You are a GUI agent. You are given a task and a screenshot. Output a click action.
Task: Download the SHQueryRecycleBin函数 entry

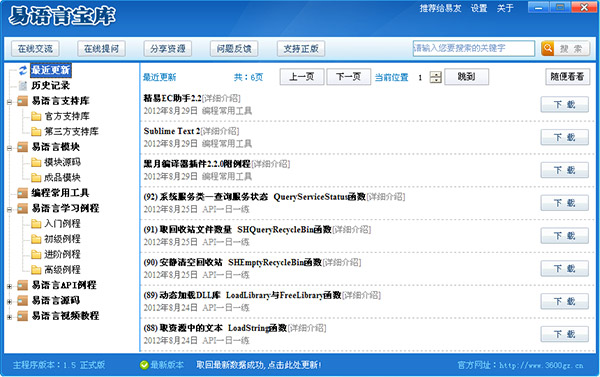(565, 236)
